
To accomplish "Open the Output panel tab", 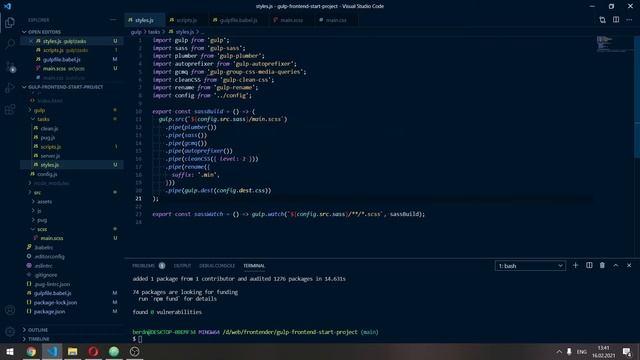I will click(x=182, y=266).
